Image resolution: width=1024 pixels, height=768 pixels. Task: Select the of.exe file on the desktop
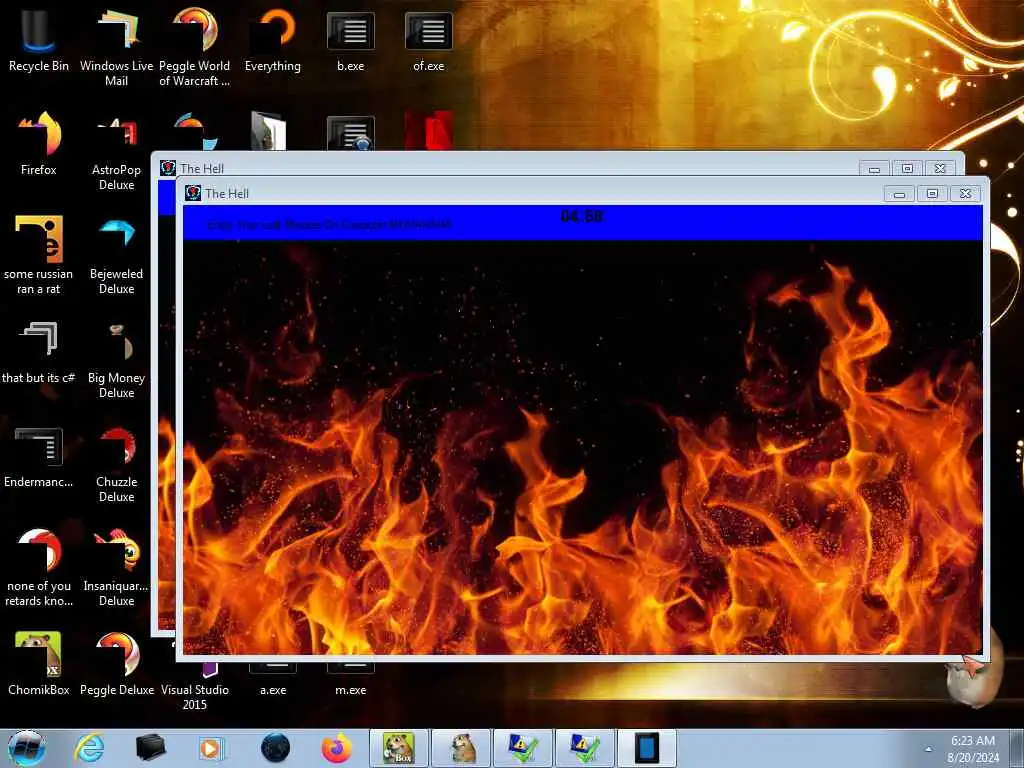pos(428,40)
